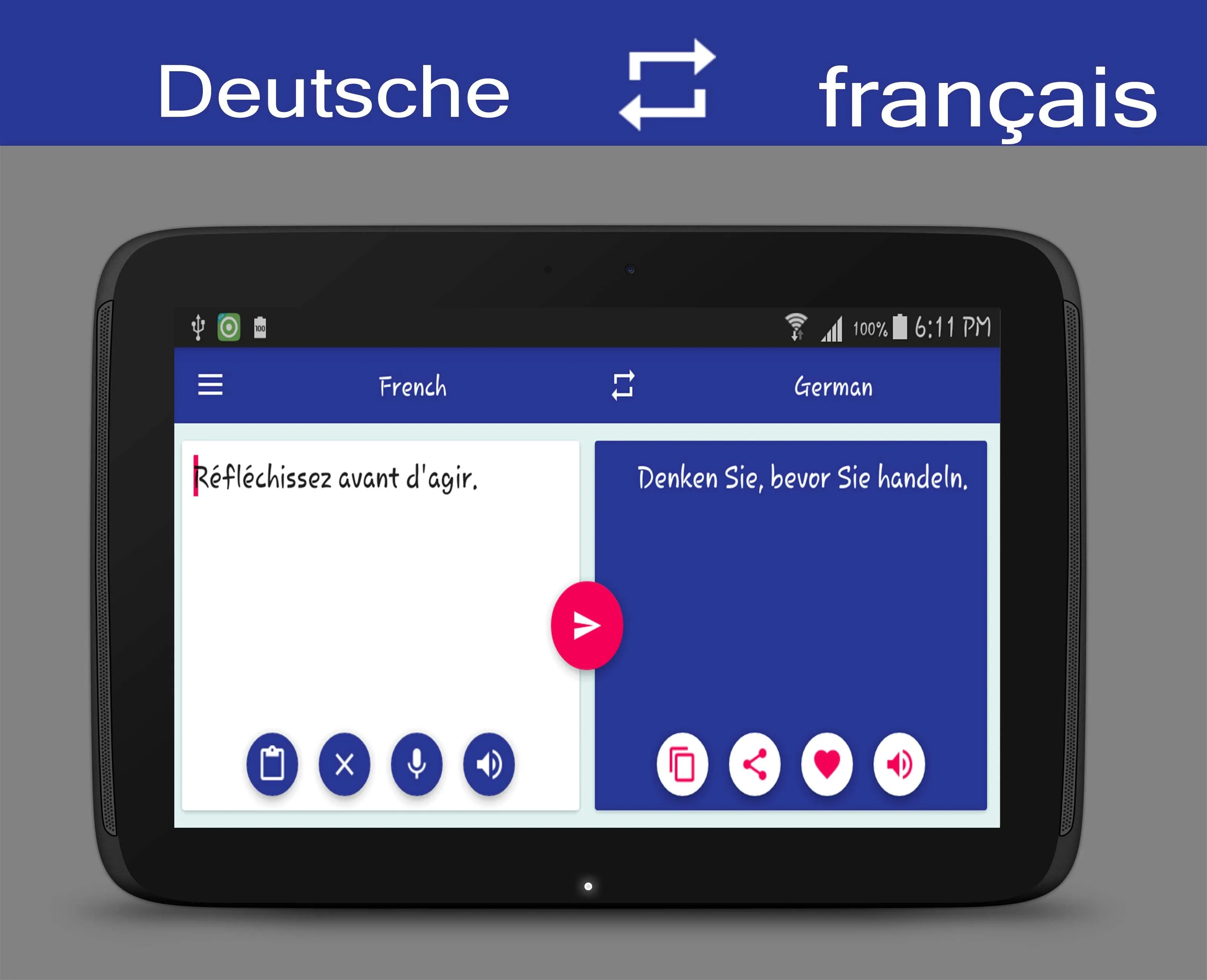Open the hamburger menu
The height and width of the screenshot is (980, 1207).
pyautogui.click(x=213, y=385)
